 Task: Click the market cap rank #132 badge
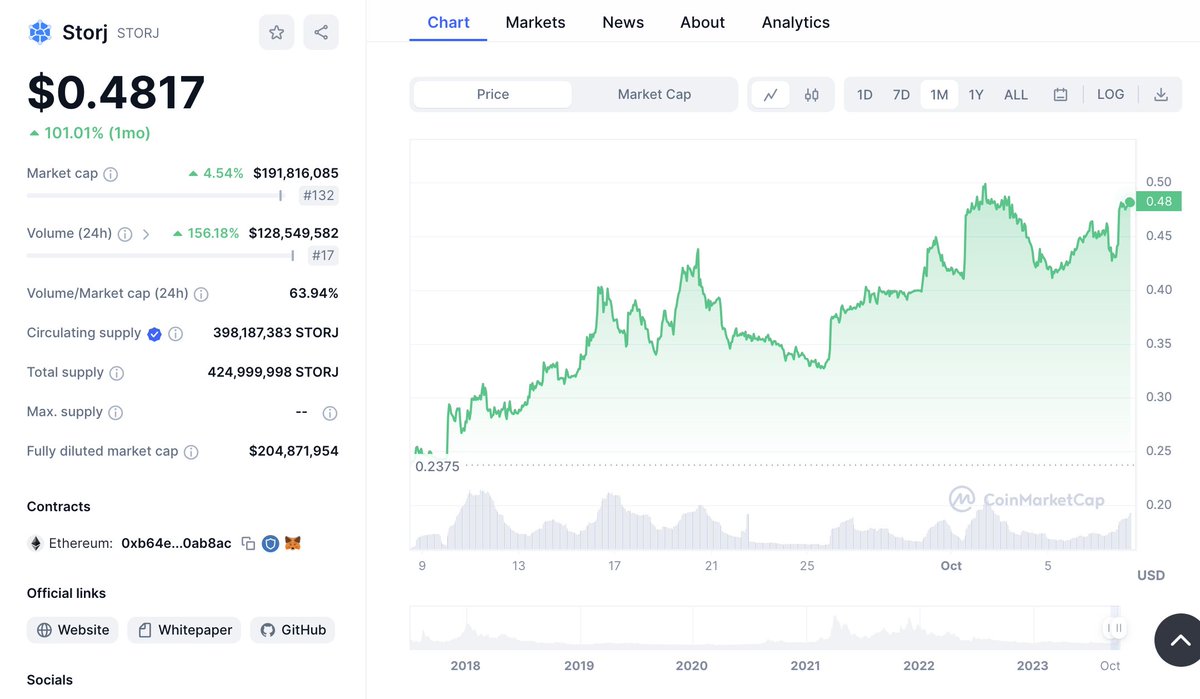coord(320,196)
